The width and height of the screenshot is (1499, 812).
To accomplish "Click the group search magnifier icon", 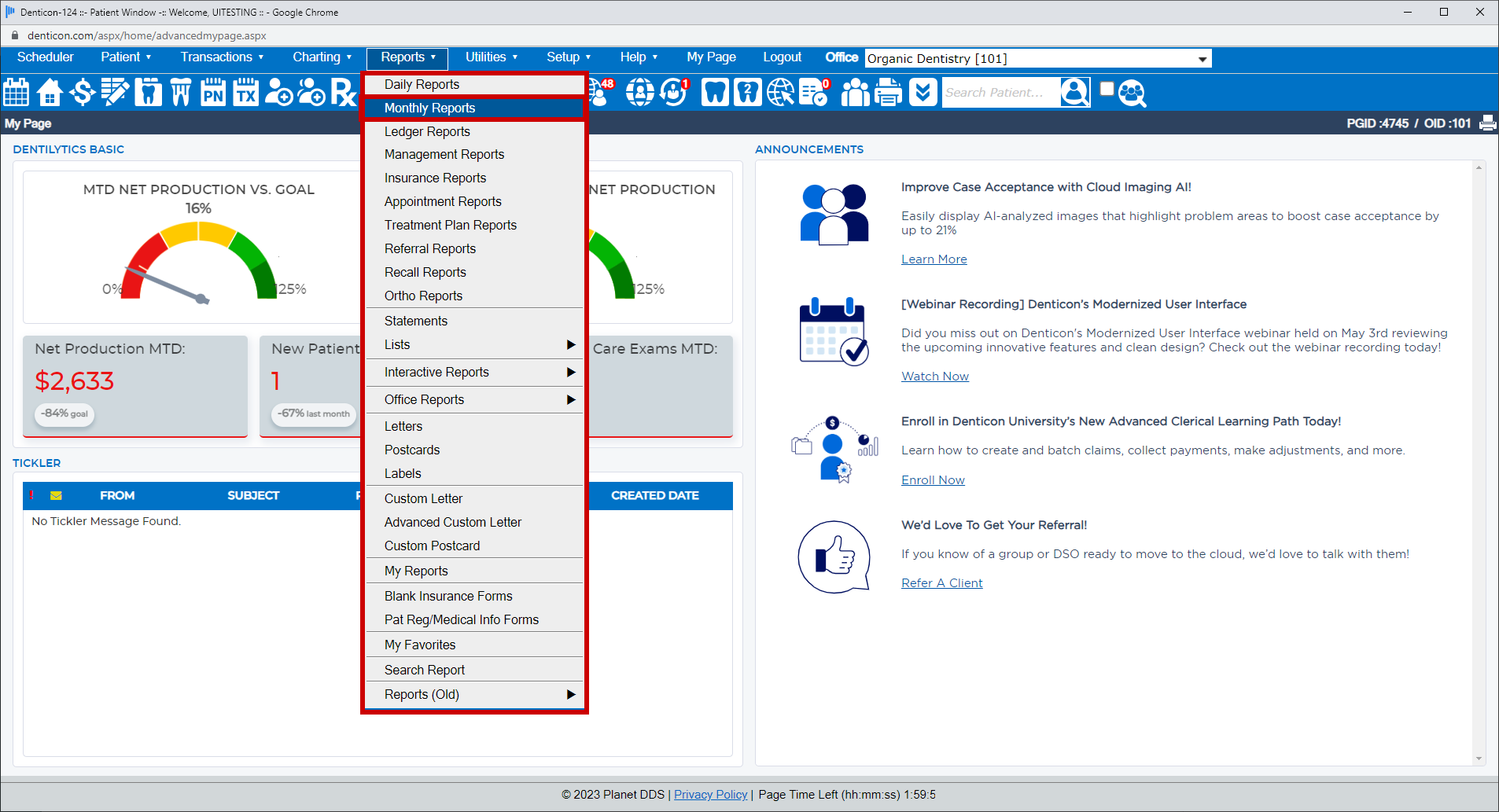I will [x=1132, y=93].
